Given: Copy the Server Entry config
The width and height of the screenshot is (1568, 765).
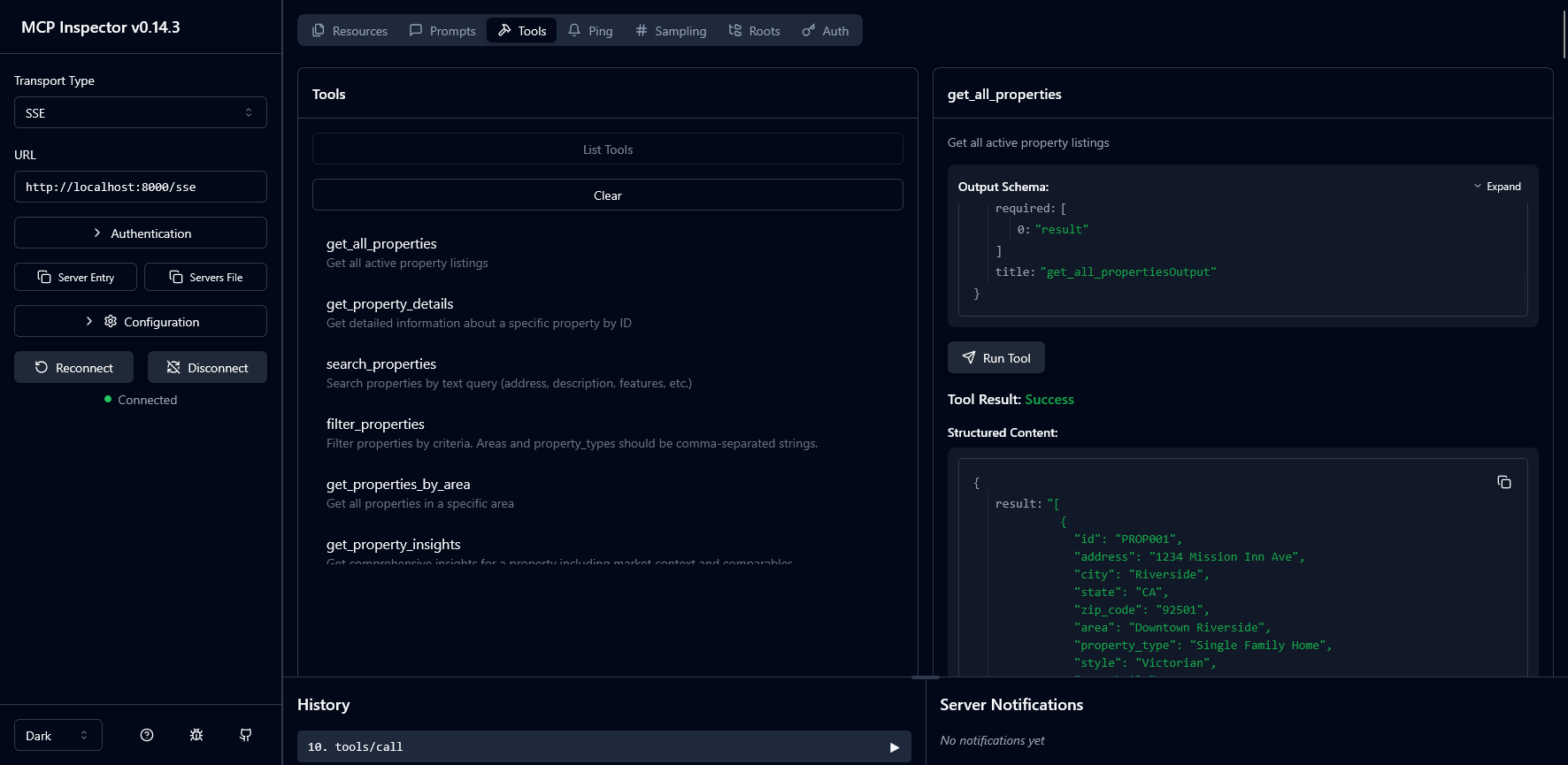Looking at the screenshot, I should (x=76, y=277).
